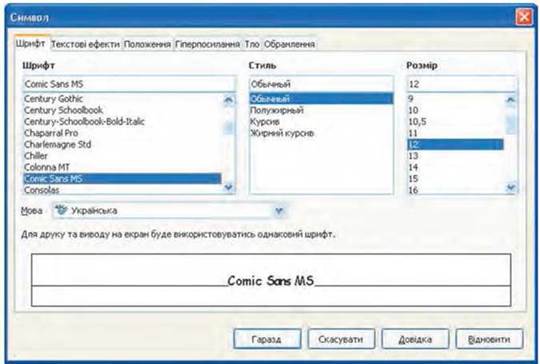Image resolution: width=540 pixels, height=364 pixels.
Task: Open the Текстові ефекти tab
Action: [85, 44]
